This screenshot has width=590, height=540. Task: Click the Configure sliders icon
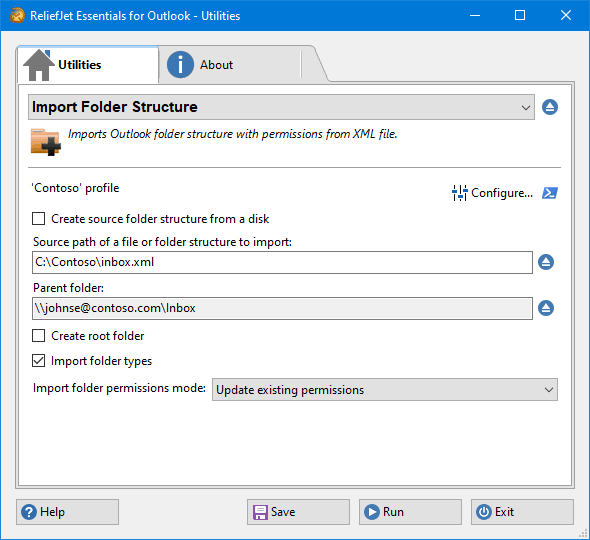(459, 193)
